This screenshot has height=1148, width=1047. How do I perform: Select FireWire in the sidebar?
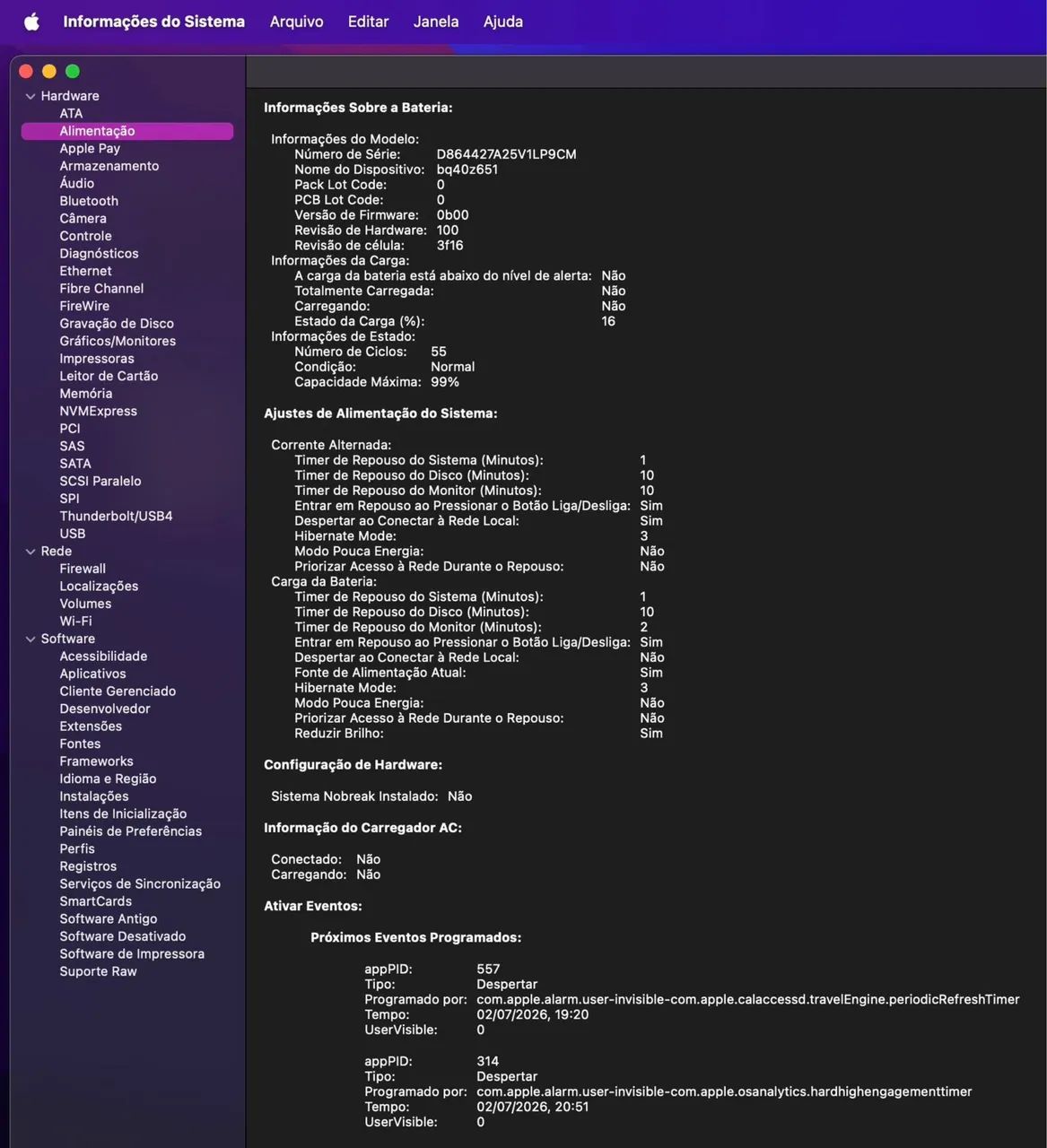84,306
